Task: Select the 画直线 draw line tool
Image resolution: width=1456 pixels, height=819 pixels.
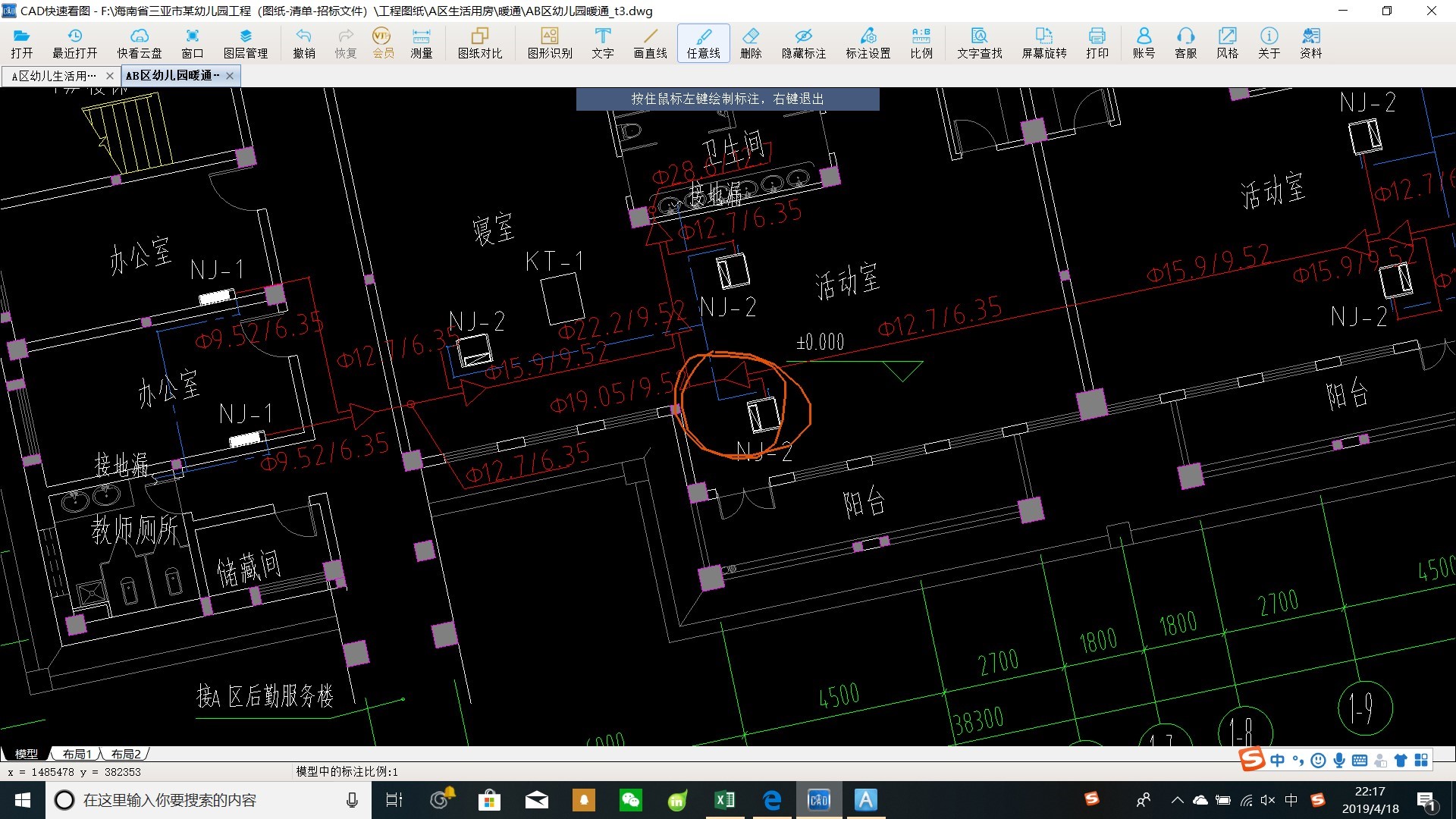Action: (651, 43)
